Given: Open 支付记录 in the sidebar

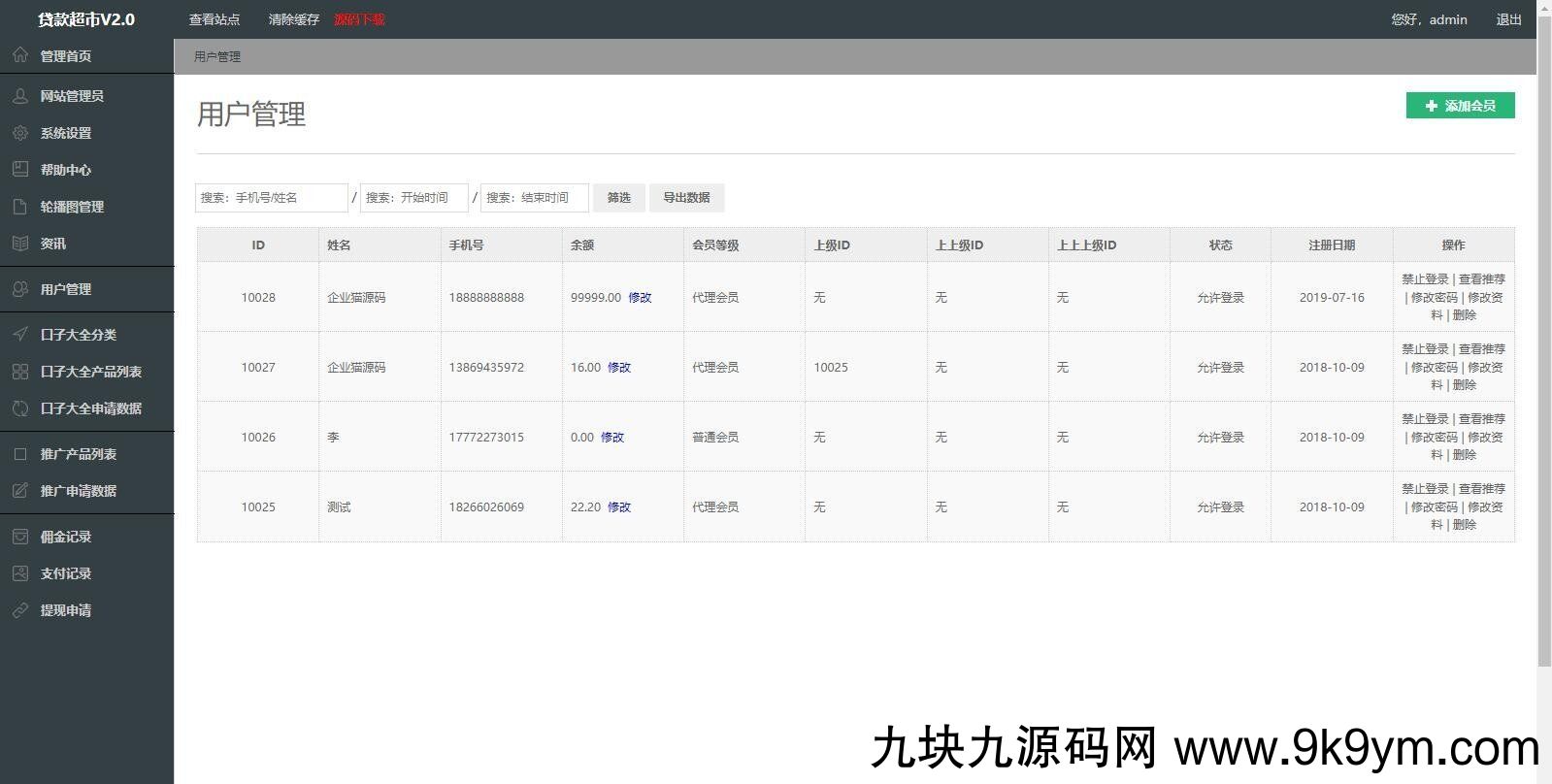Looking at the screenshot, I should point(65,573).
